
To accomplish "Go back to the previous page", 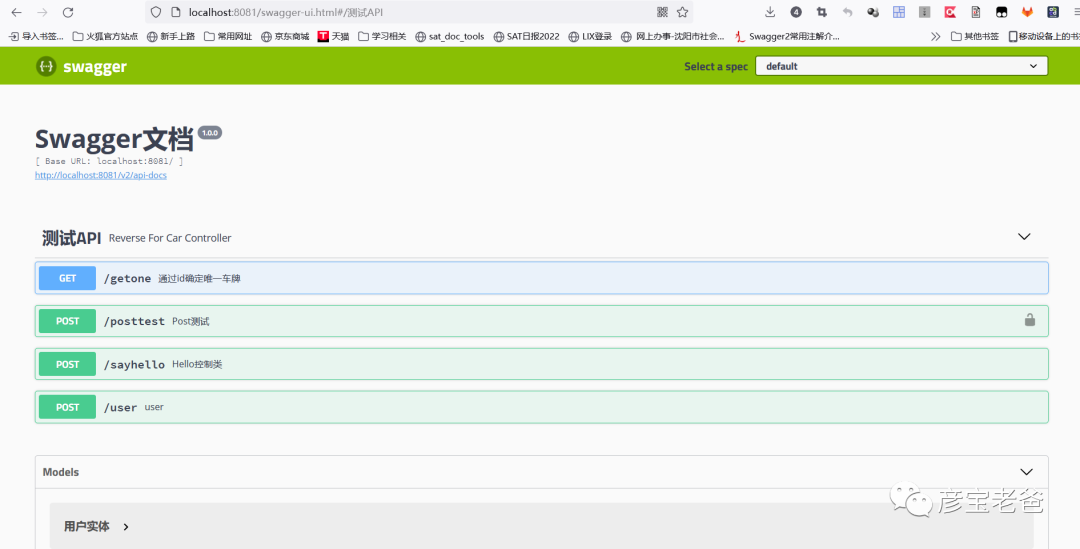I will pyautogui.click(x=17, y=12).
